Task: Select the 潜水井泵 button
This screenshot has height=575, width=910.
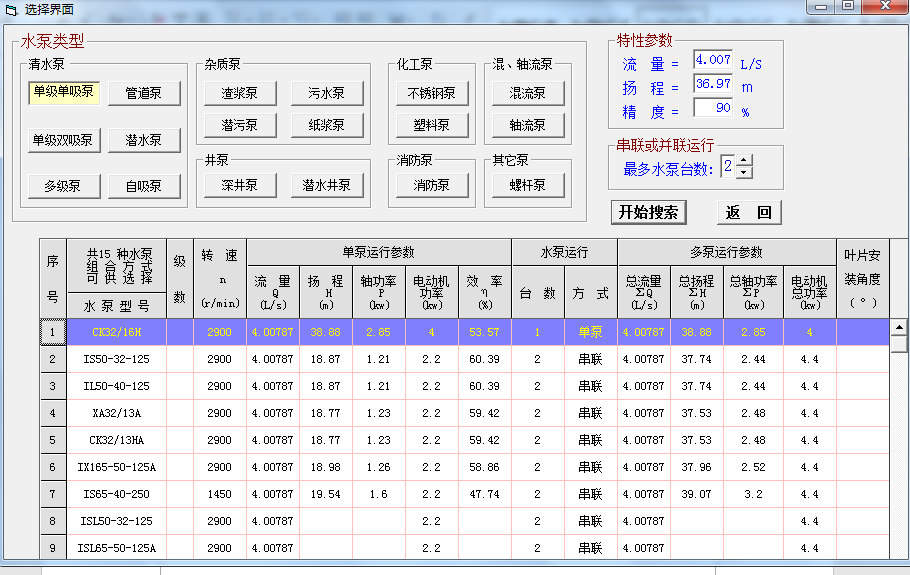Action: [327, 186]
